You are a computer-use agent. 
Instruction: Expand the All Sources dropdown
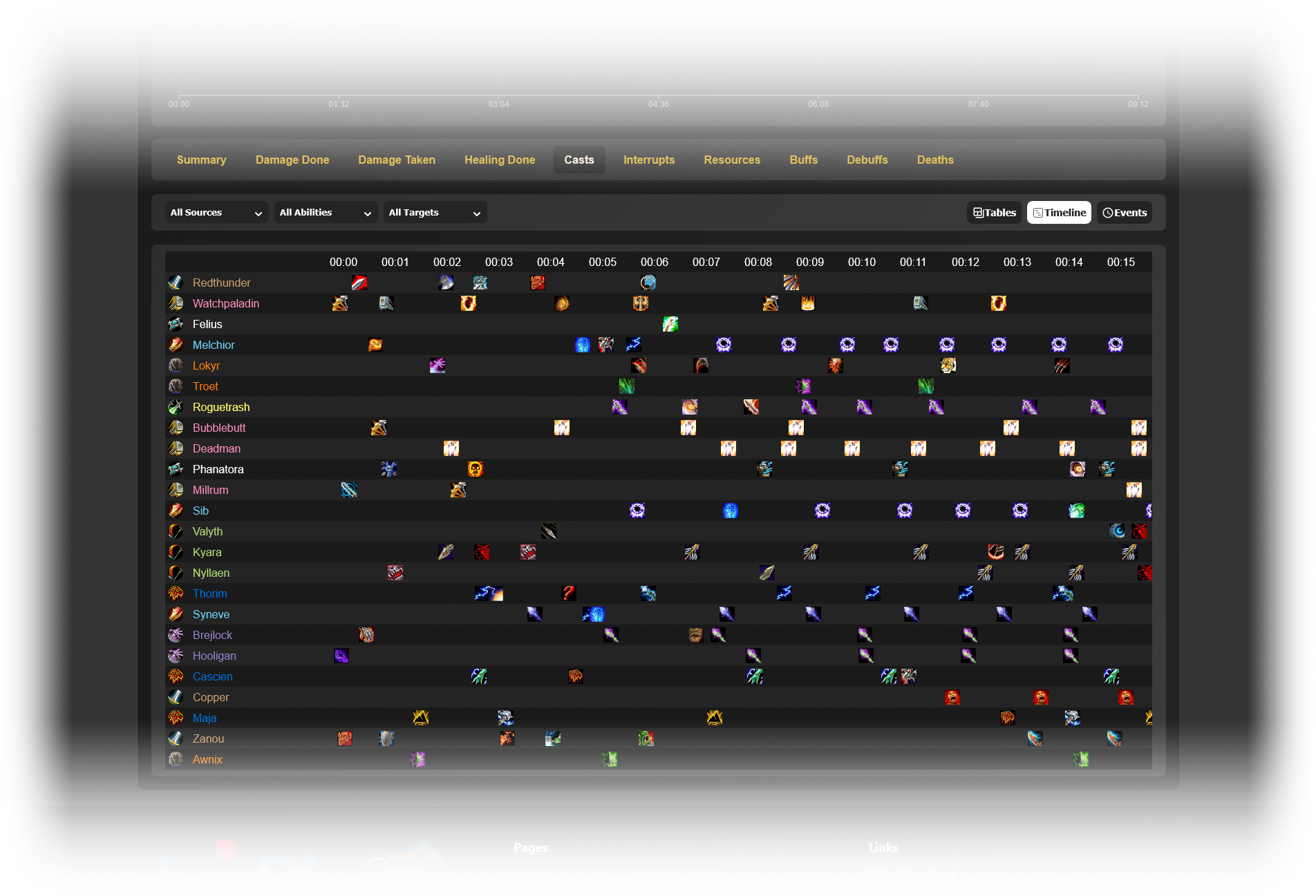216,213
